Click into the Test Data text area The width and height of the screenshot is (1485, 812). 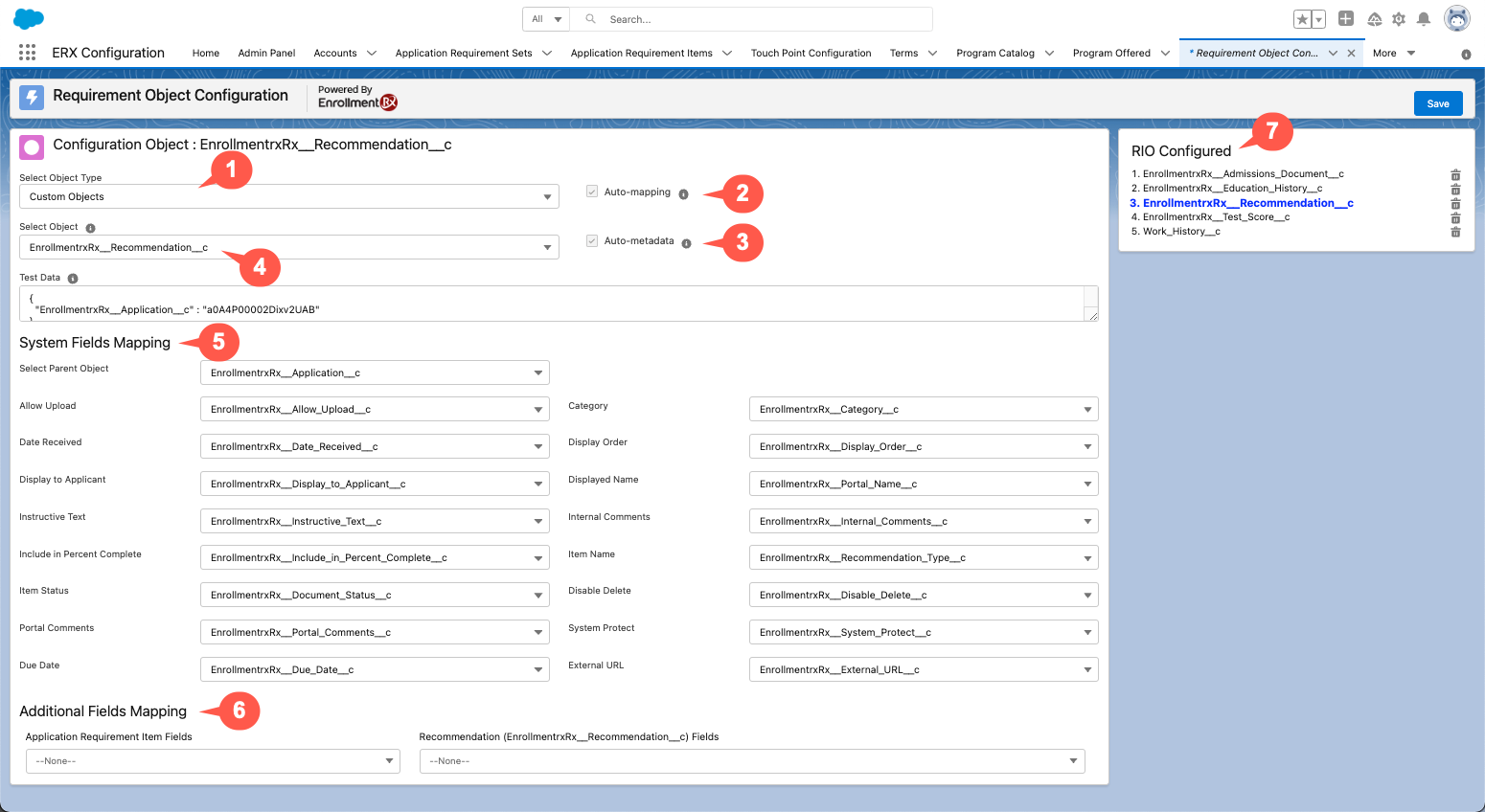[556, 304]
